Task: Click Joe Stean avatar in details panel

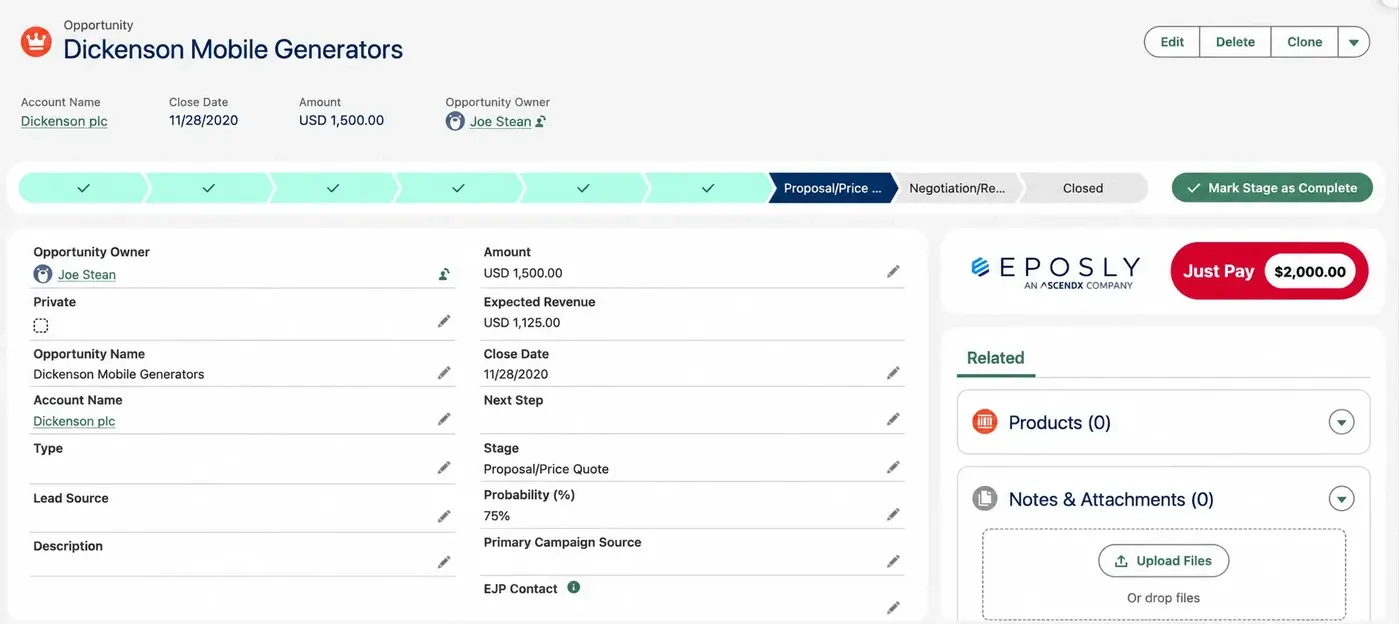Action: click(43, 274)
